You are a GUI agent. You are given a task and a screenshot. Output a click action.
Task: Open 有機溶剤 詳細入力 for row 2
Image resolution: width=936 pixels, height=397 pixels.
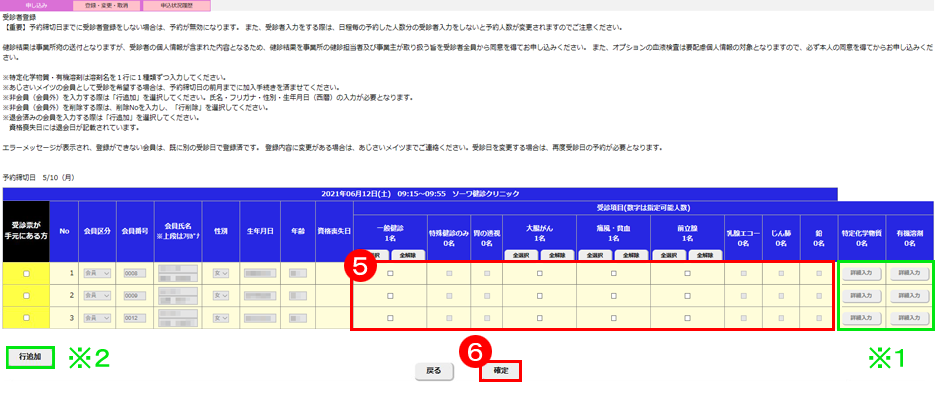click(910, 296)
